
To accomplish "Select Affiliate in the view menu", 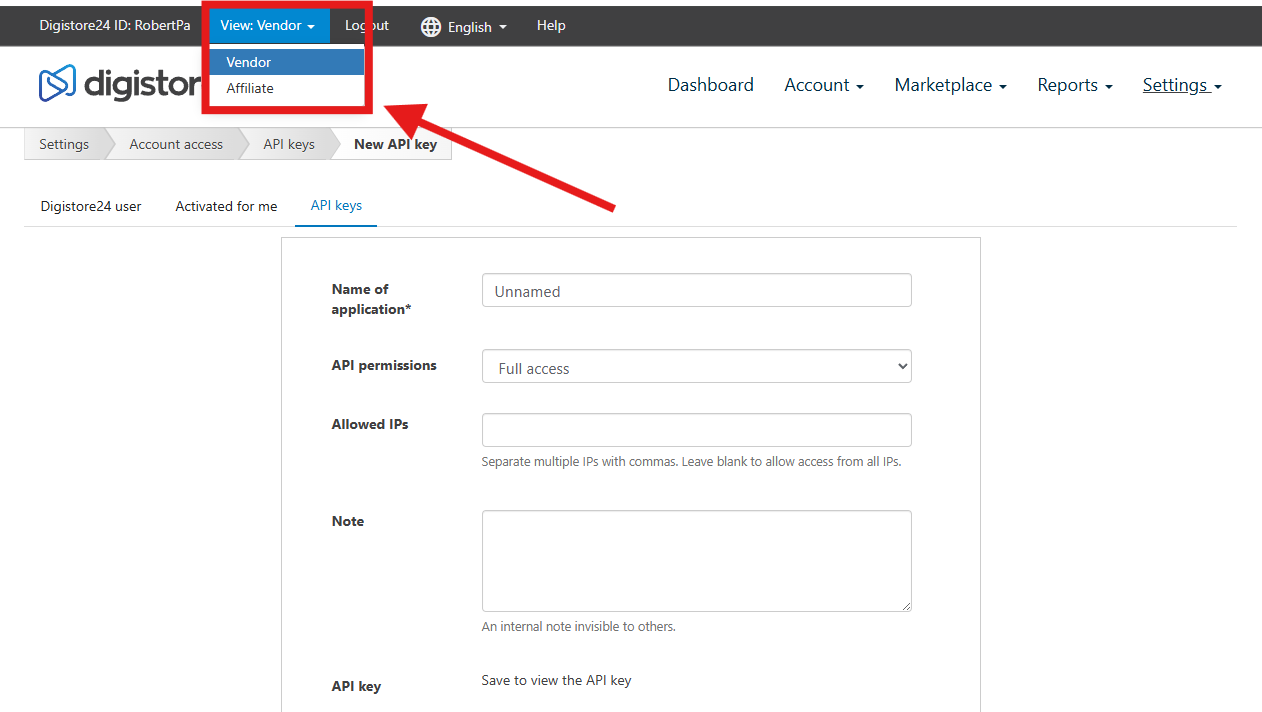I will (x=287, y=88).
